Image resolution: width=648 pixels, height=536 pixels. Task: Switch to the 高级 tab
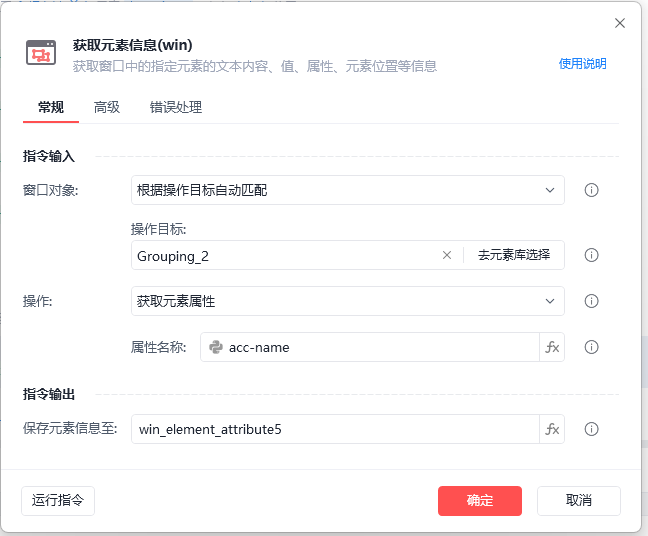(107, 107)
